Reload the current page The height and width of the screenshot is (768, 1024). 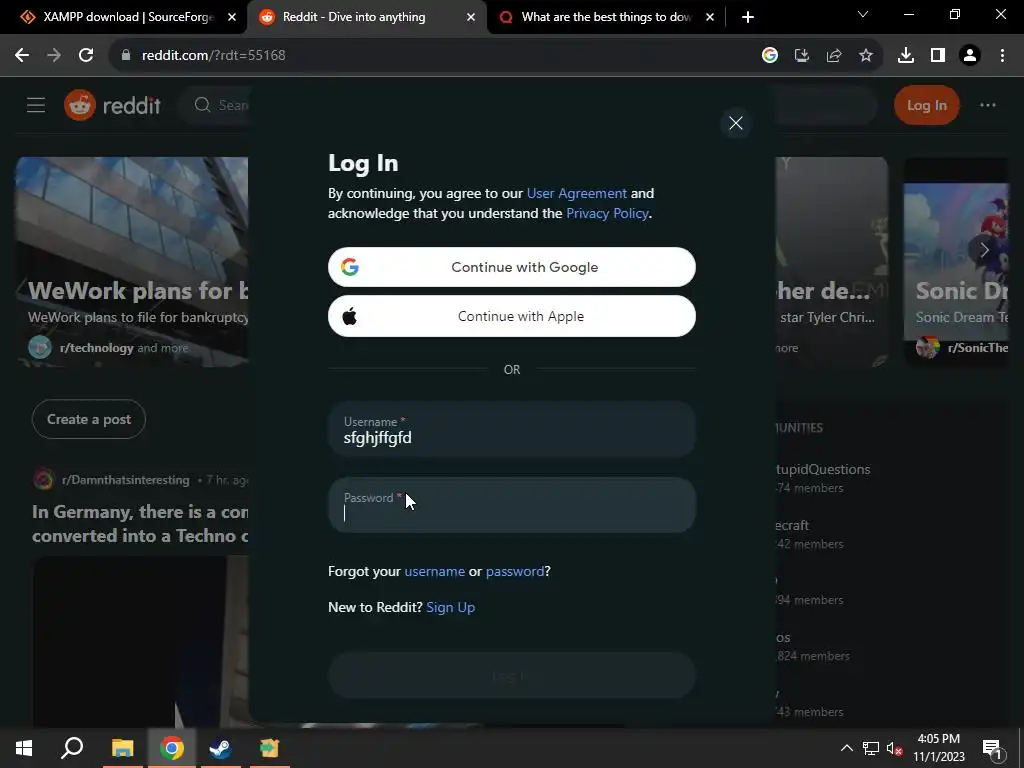tap(86, 56)
